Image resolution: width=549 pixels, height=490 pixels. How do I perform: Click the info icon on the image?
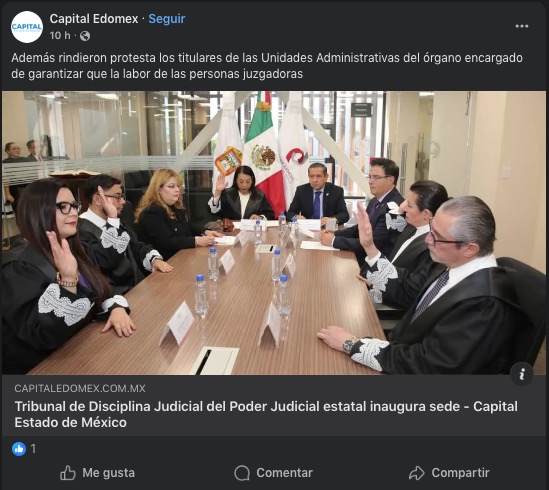pos(522,374)
